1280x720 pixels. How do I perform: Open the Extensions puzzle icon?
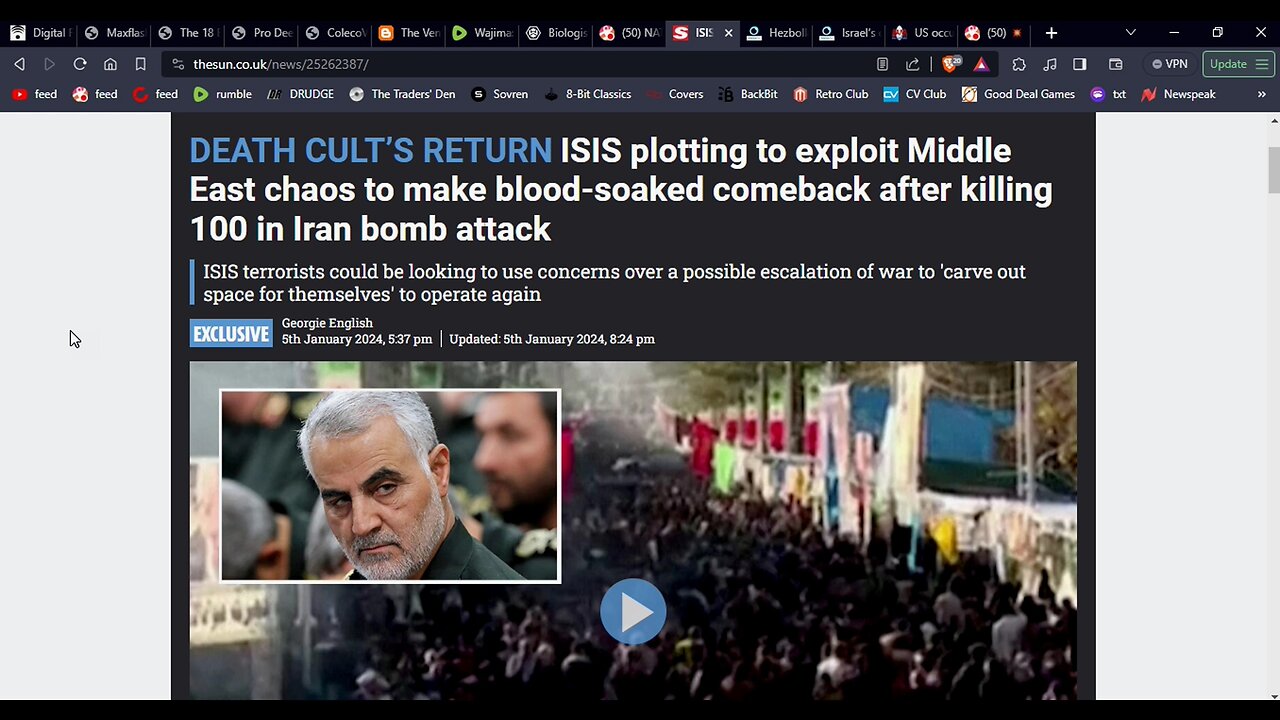tap(1019, 64)
